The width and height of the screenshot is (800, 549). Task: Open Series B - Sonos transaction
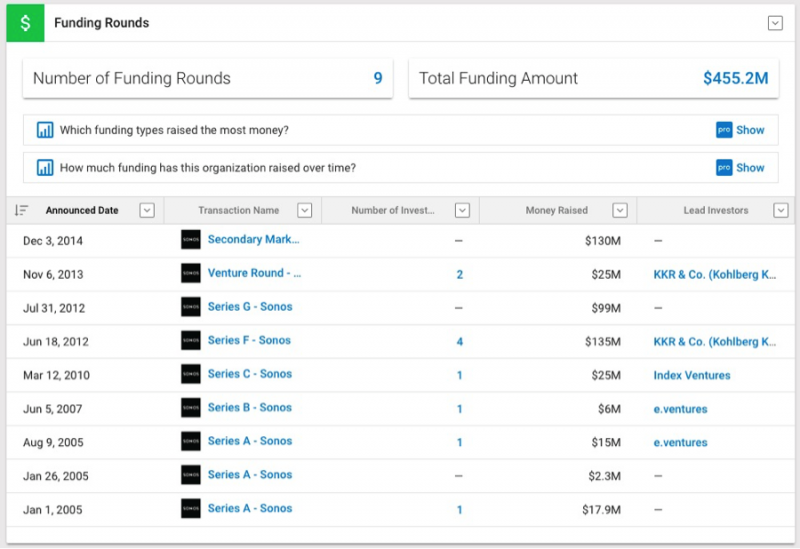click(249, 408)
